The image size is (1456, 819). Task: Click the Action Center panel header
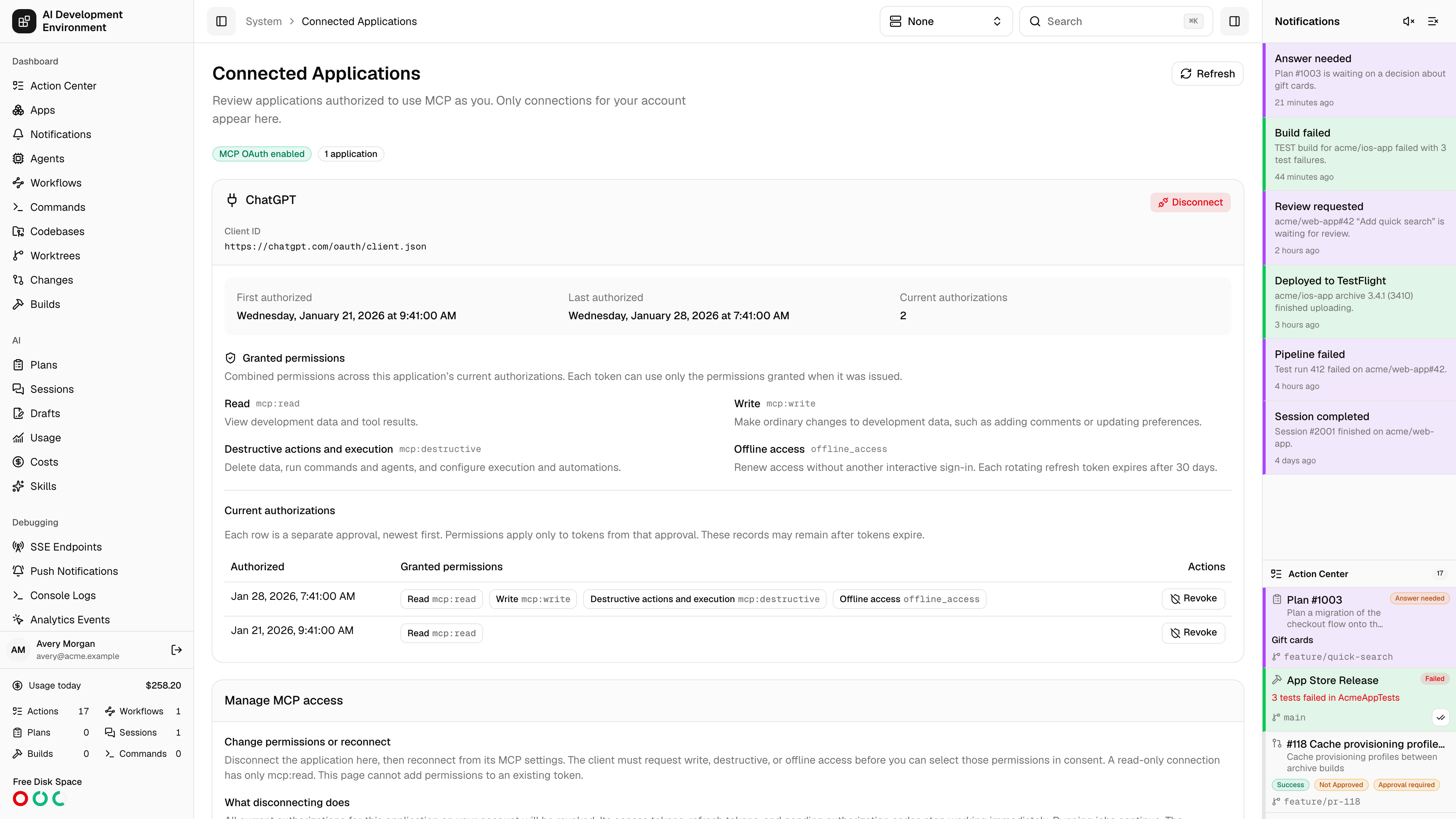point(1359,574)
